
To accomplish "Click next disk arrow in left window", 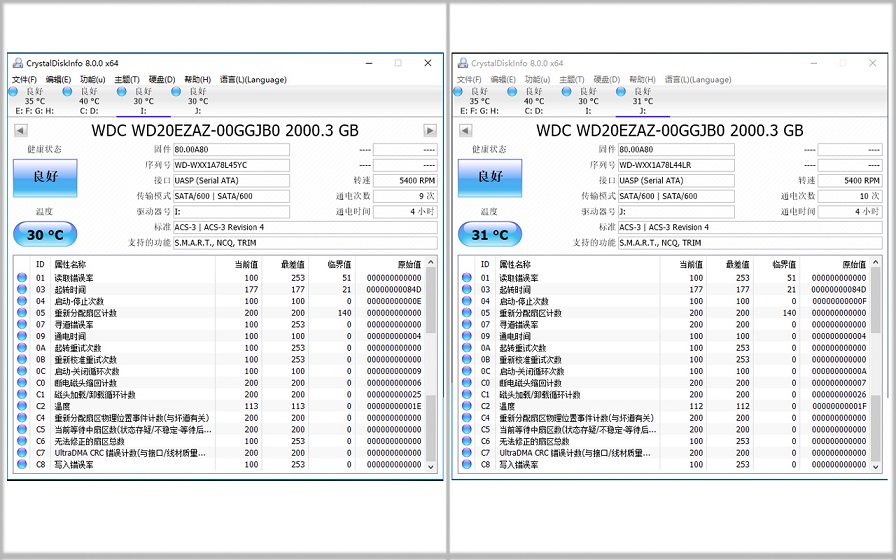I will pos(430,130).
